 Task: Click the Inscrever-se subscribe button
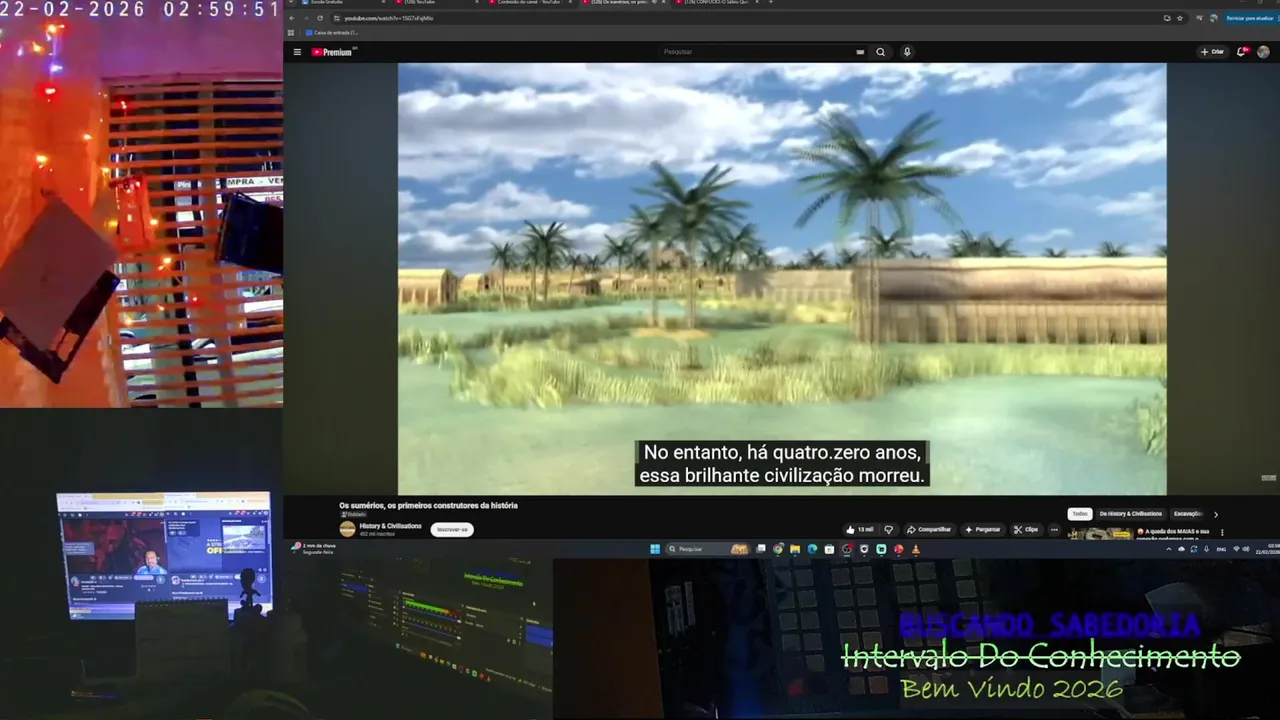[452, 529]
